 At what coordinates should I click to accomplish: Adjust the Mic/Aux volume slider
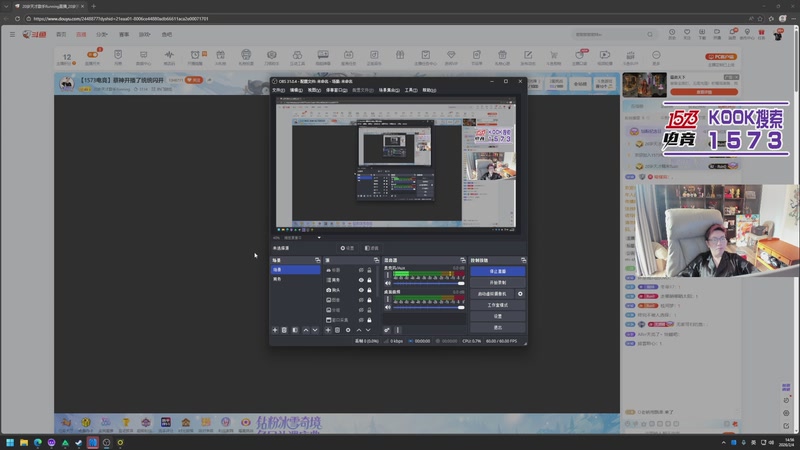click(429, 283)
